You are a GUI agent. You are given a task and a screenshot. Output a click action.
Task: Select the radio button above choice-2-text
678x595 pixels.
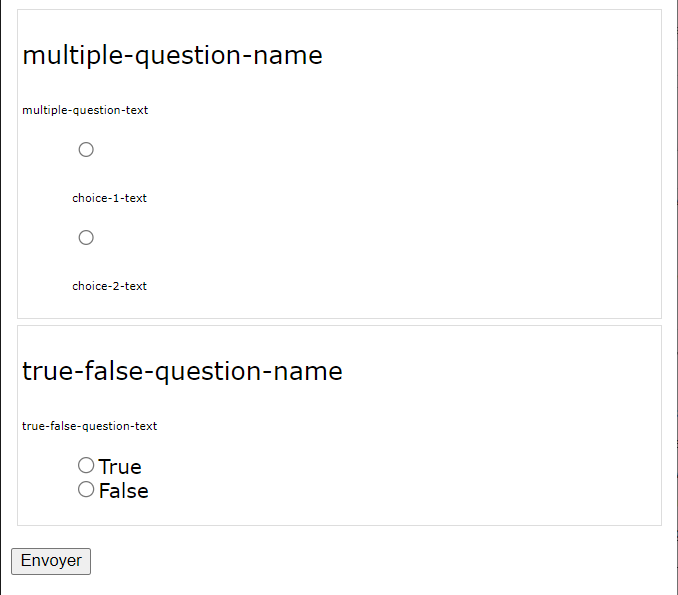[x=86, y=237]
